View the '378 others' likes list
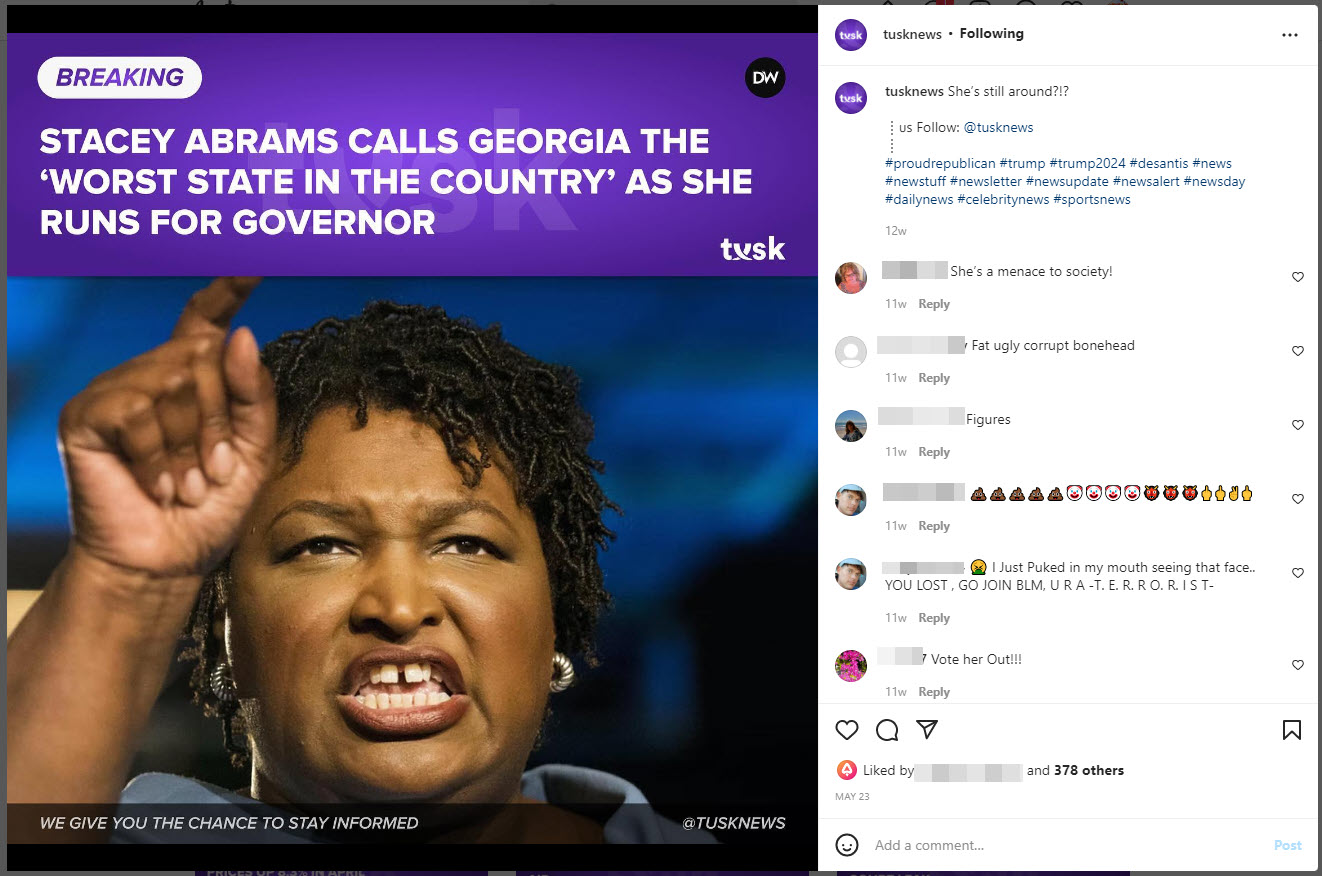This screenshot has height=876, width=1322. point(1089,770)
